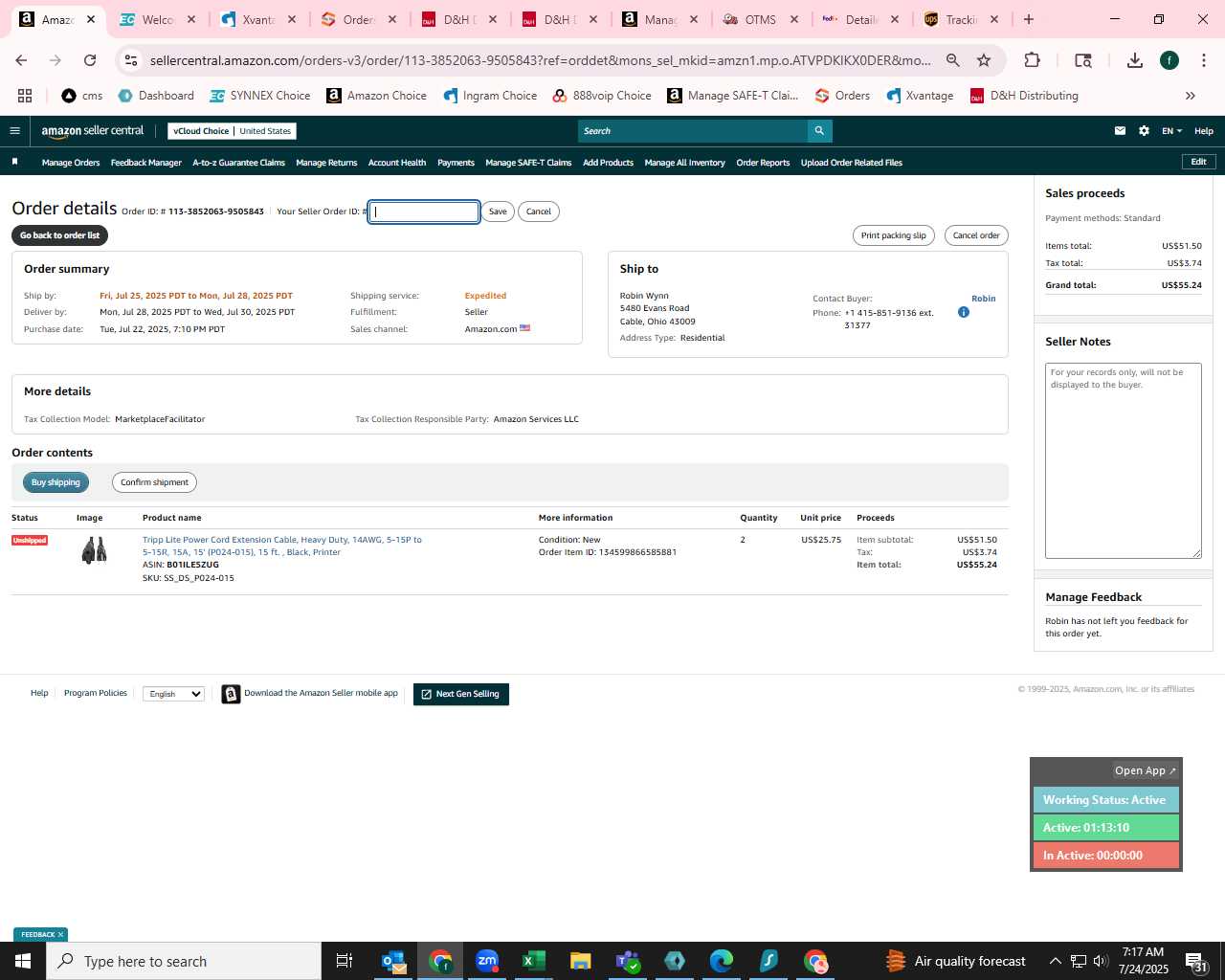1225x980 pixels.
Task: Show more bookmarks with the double chevron
Action: tap(1191, 96)
